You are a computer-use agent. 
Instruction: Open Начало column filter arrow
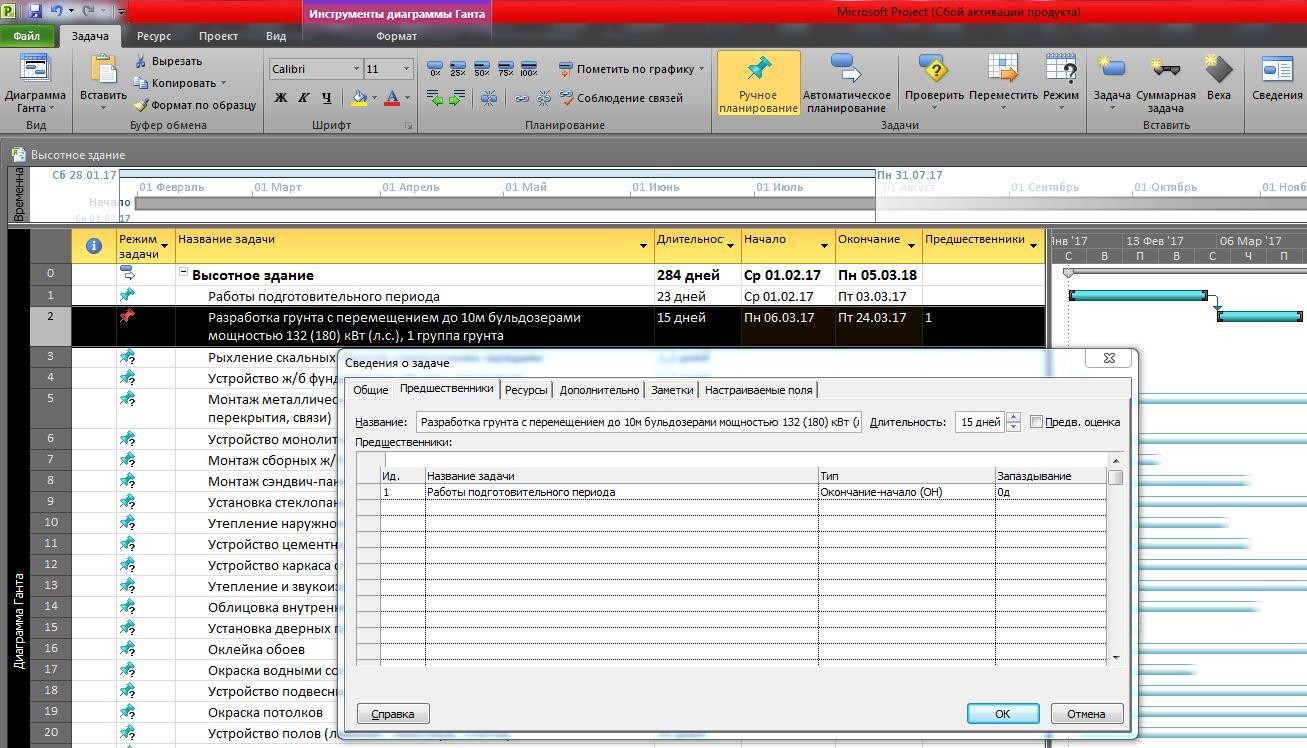[826, 246]
